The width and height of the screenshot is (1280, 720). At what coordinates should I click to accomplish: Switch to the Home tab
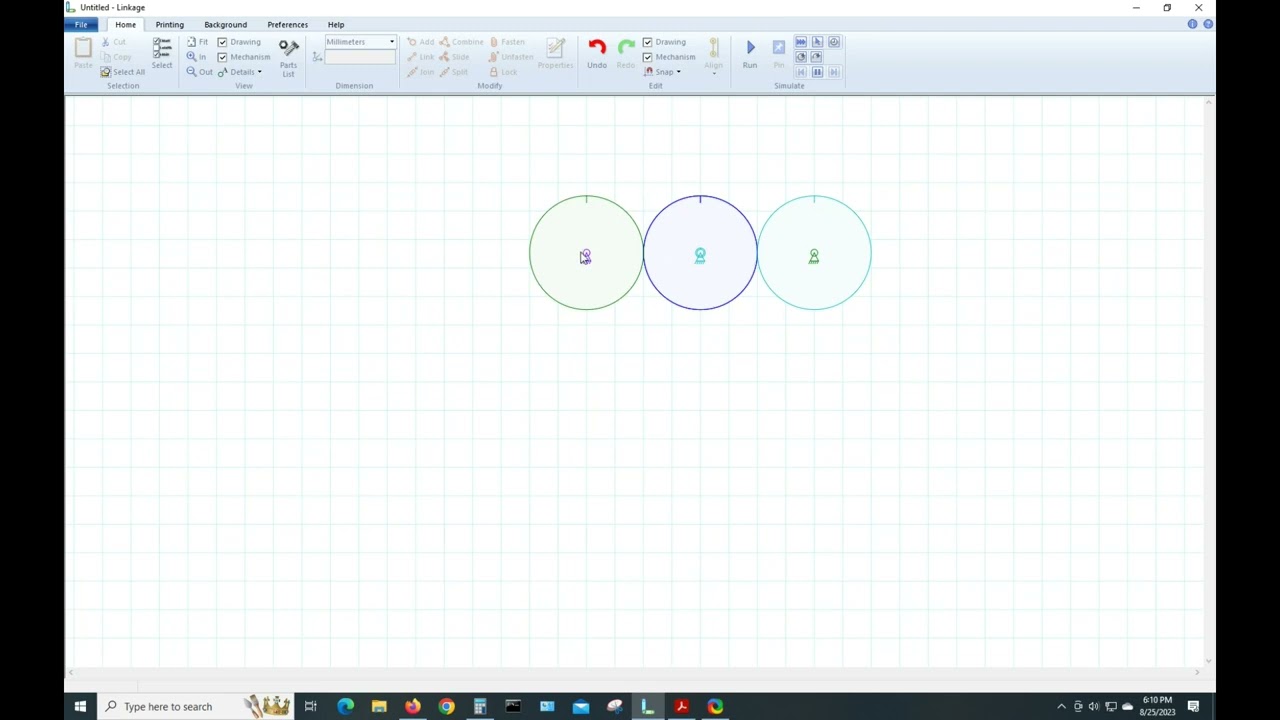[125, 24]
